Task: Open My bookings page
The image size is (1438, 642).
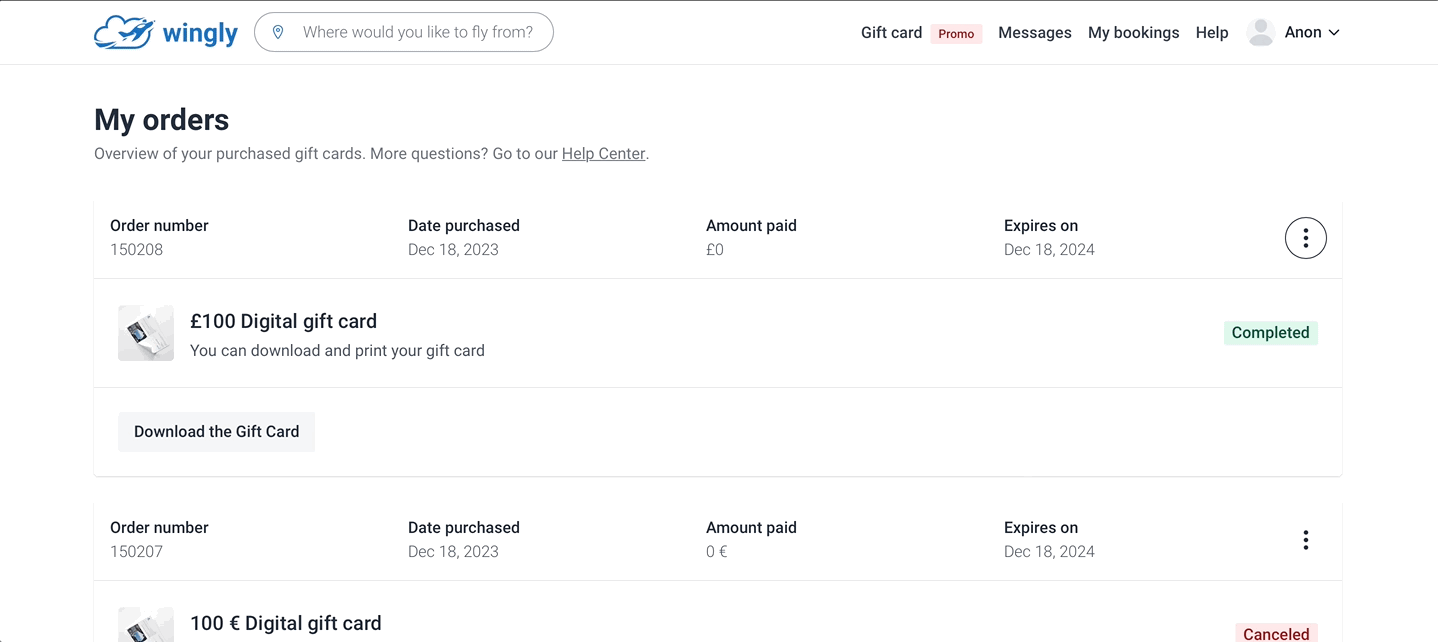Action: coord(1133,33)
